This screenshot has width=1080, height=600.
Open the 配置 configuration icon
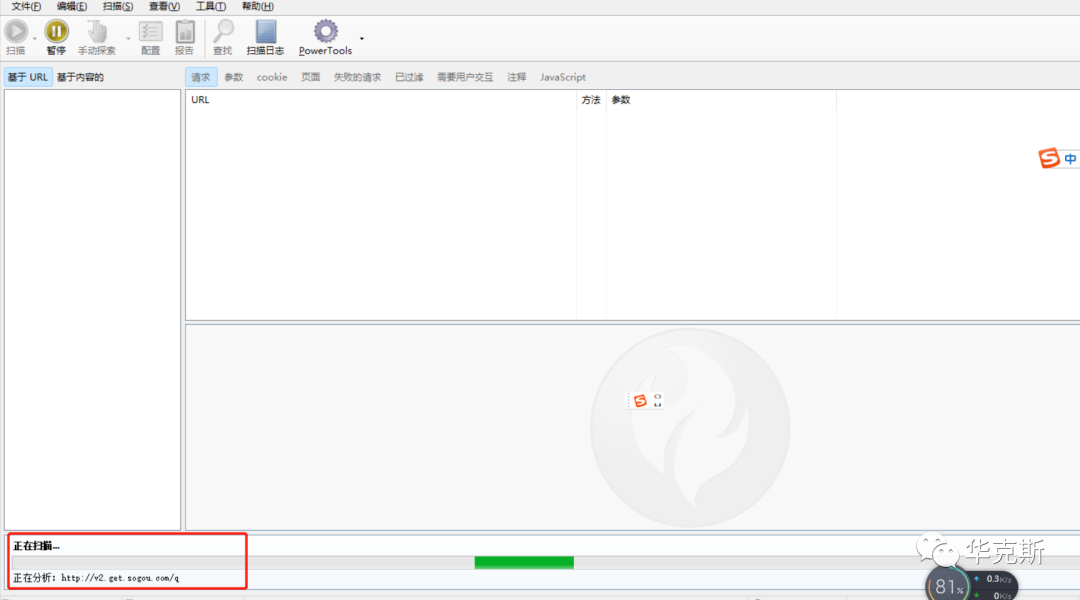click(x=150, y=32)
